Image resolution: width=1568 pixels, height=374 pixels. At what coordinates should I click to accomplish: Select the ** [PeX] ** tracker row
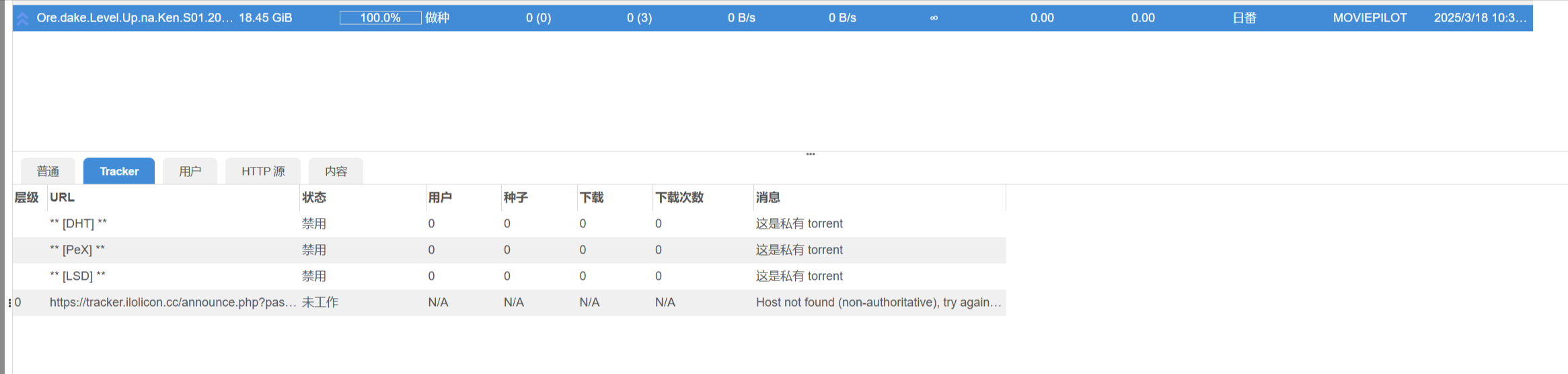click(x=509, y=250)
